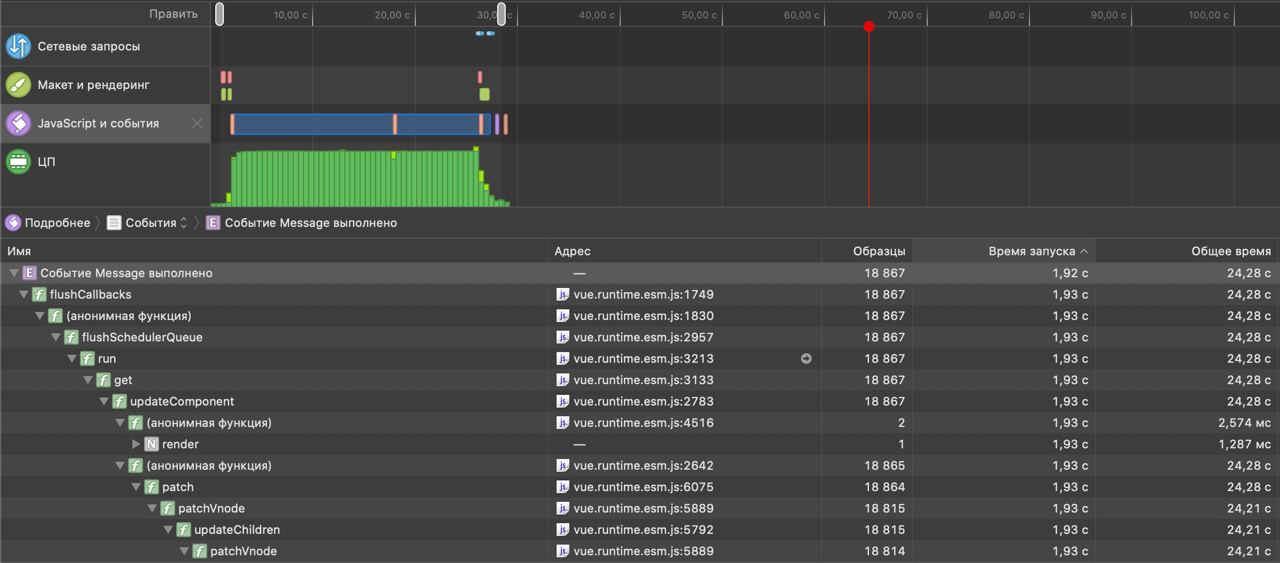Collapse the patch row at line 6075
Image resolution: width=1280 pixels, height=563 pixels.
point(136,487)
